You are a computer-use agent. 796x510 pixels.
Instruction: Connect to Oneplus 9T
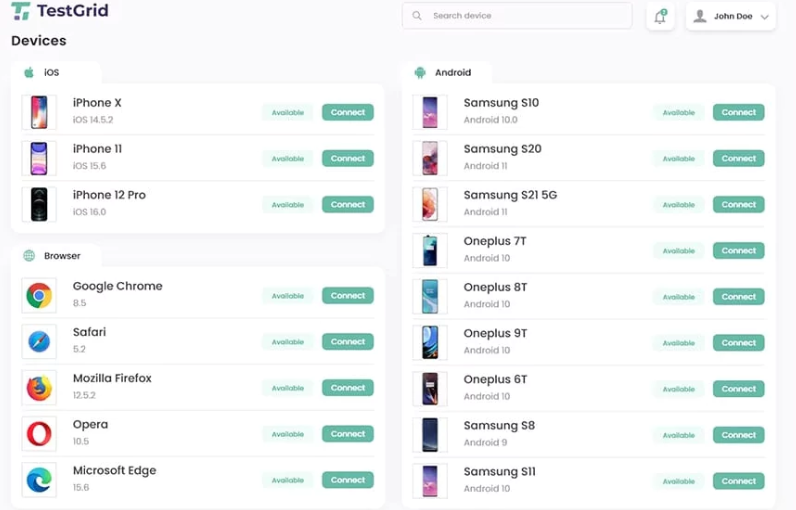[739, 343]
